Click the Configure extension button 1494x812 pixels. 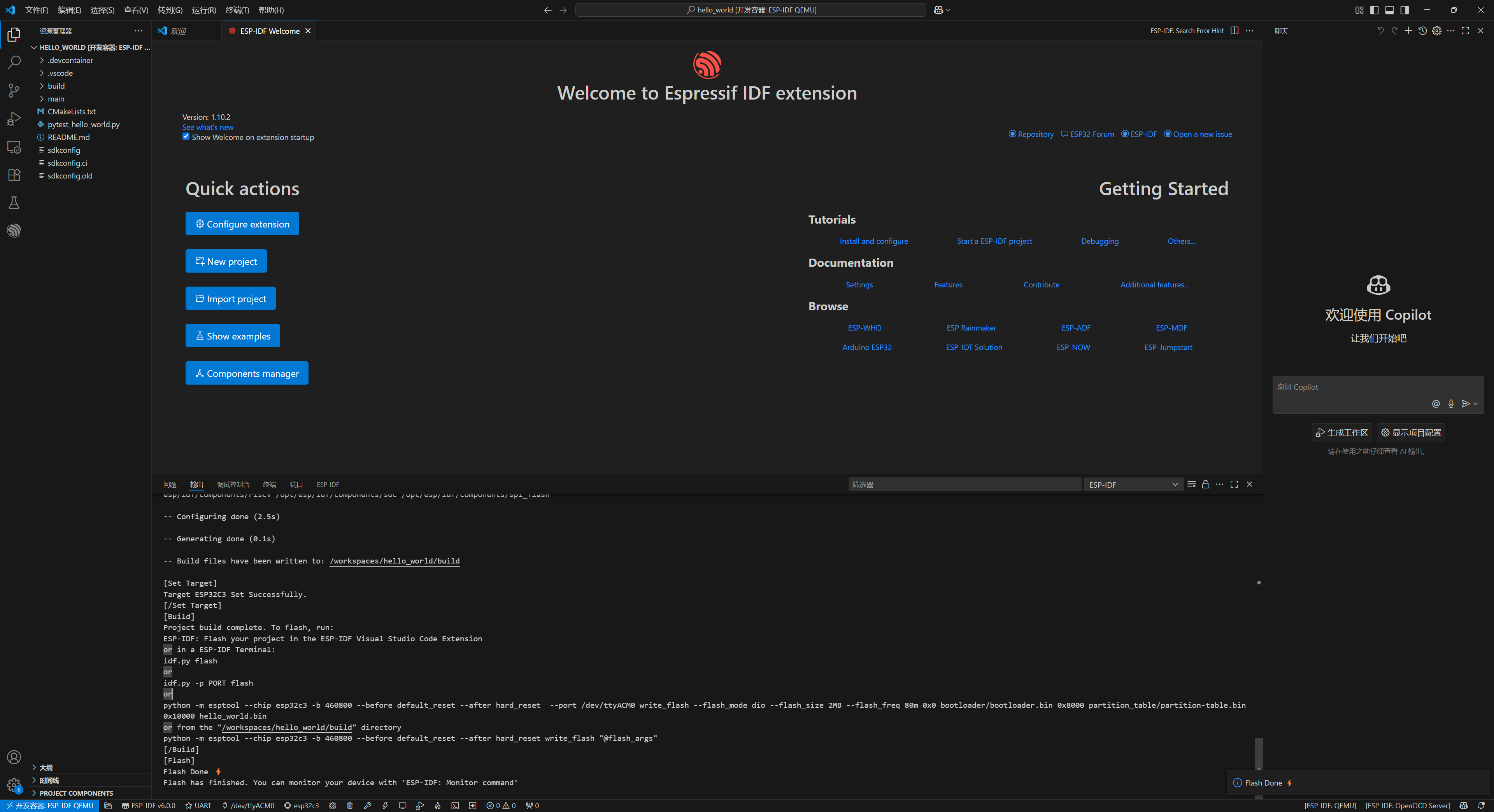point(242,224)
